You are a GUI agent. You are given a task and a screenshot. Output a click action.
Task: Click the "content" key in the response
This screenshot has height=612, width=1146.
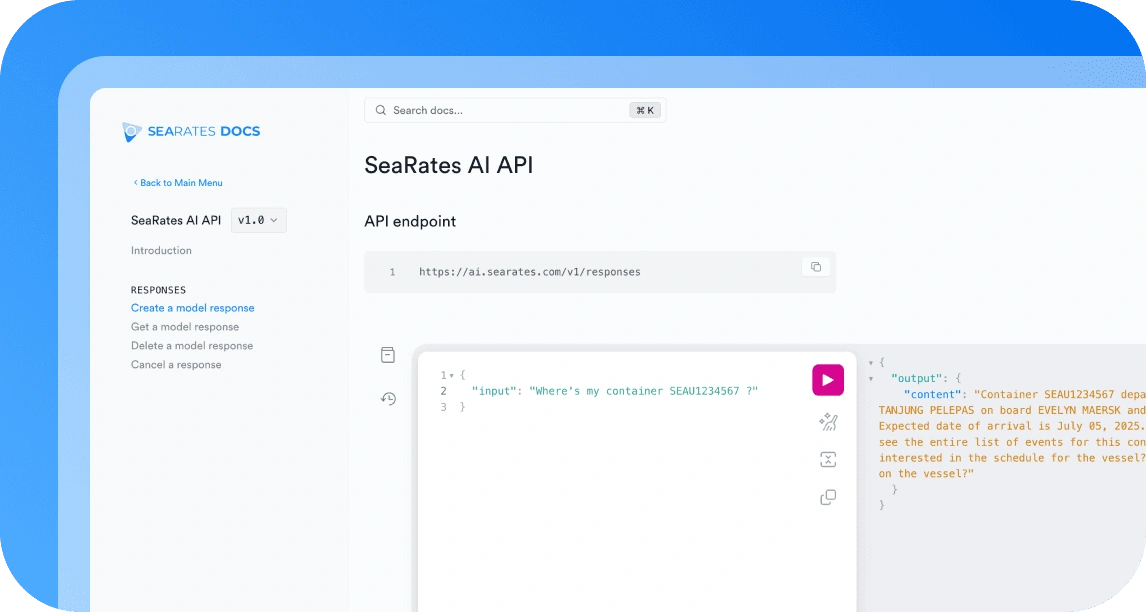pyautogui.click(x=933, y=395)
